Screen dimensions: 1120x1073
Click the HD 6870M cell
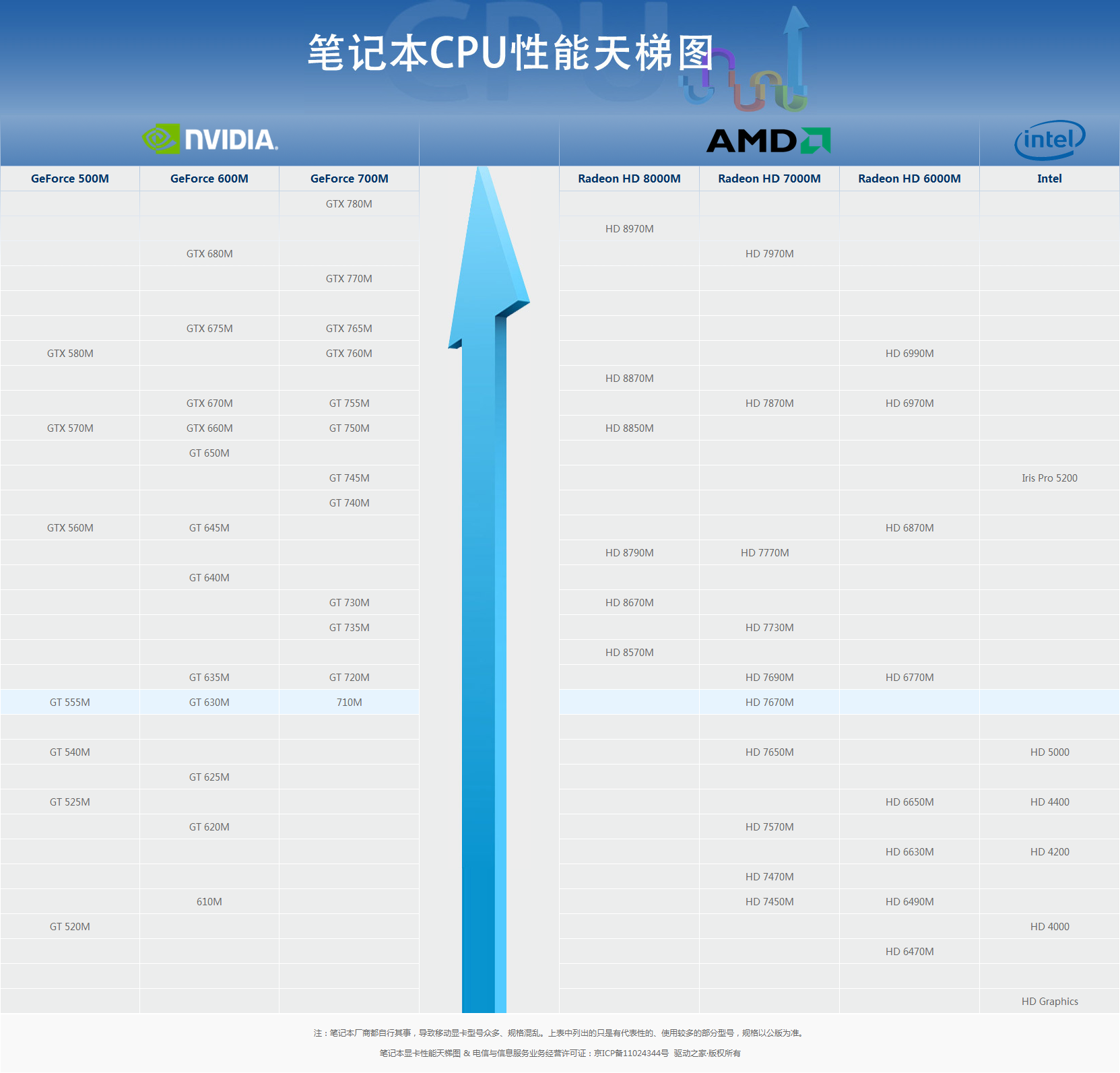910,528
